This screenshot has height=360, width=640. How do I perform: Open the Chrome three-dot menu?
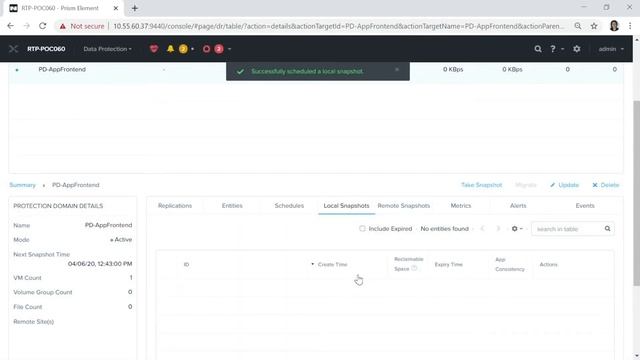630,26
